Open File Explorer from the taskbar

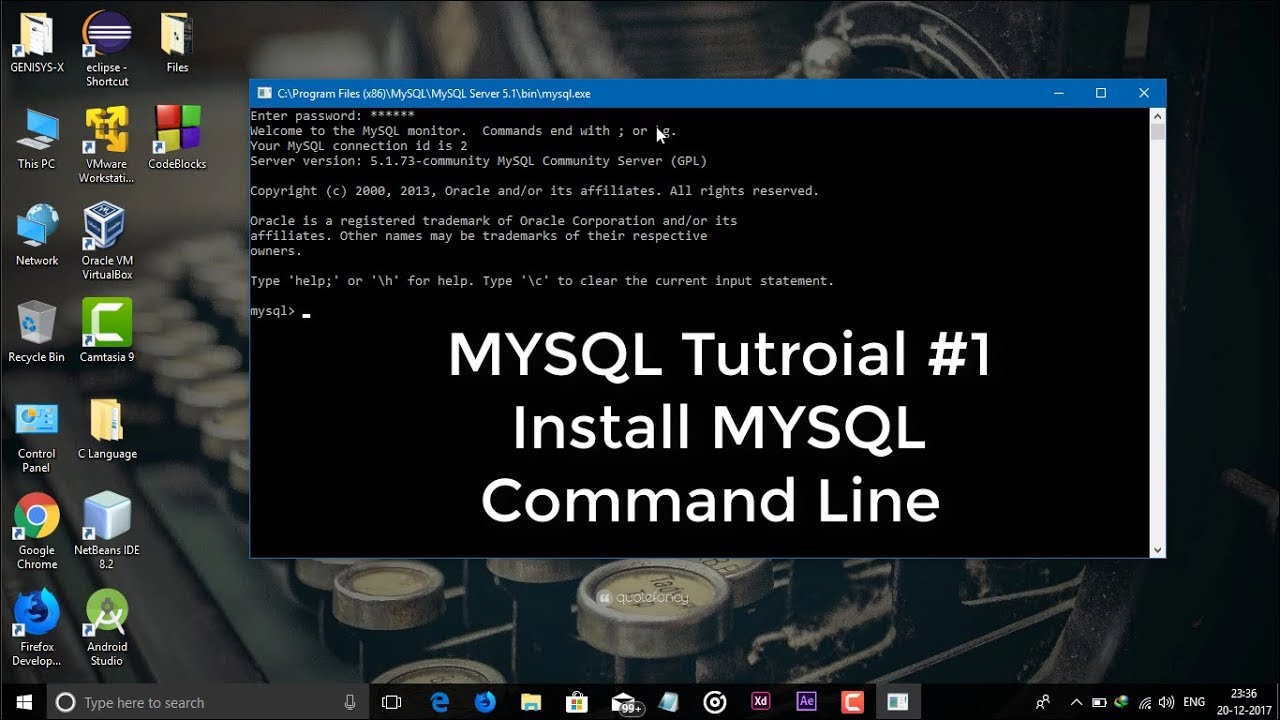[x=531, y=702]
